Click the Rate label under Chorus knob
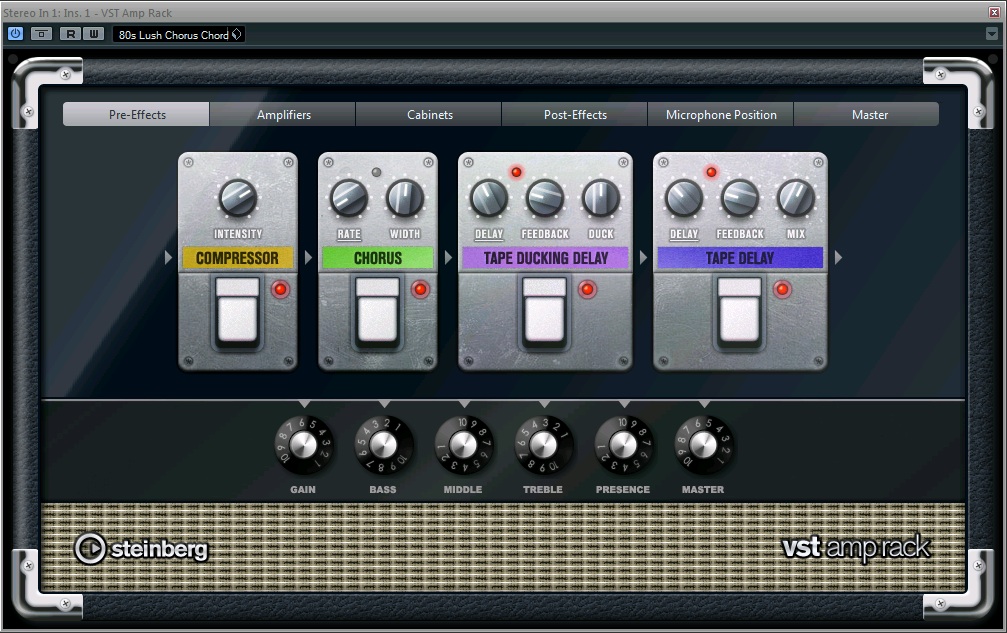1007x633 pixels. coord(349,234)
